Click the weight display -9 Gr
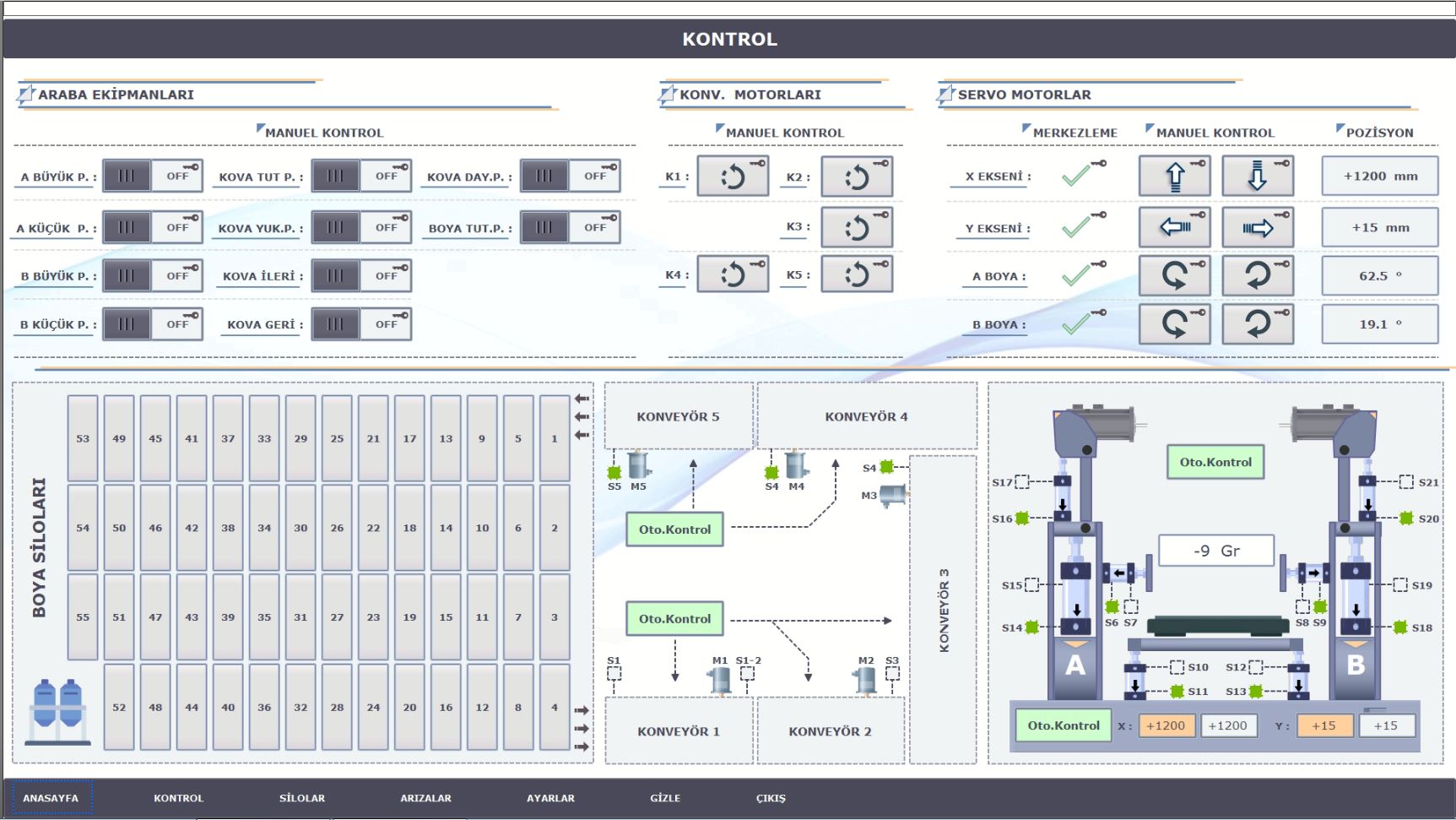This screenshot has width=1456, height=820. pyautogui.click(x=1216, y=551)
